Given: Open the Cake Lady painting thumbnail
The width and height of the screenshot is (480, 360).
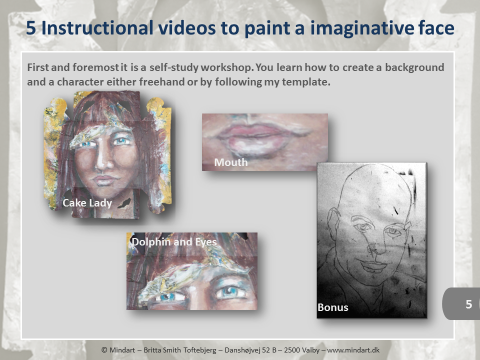Looking at the screenshot, I should [x=107, y=155].
